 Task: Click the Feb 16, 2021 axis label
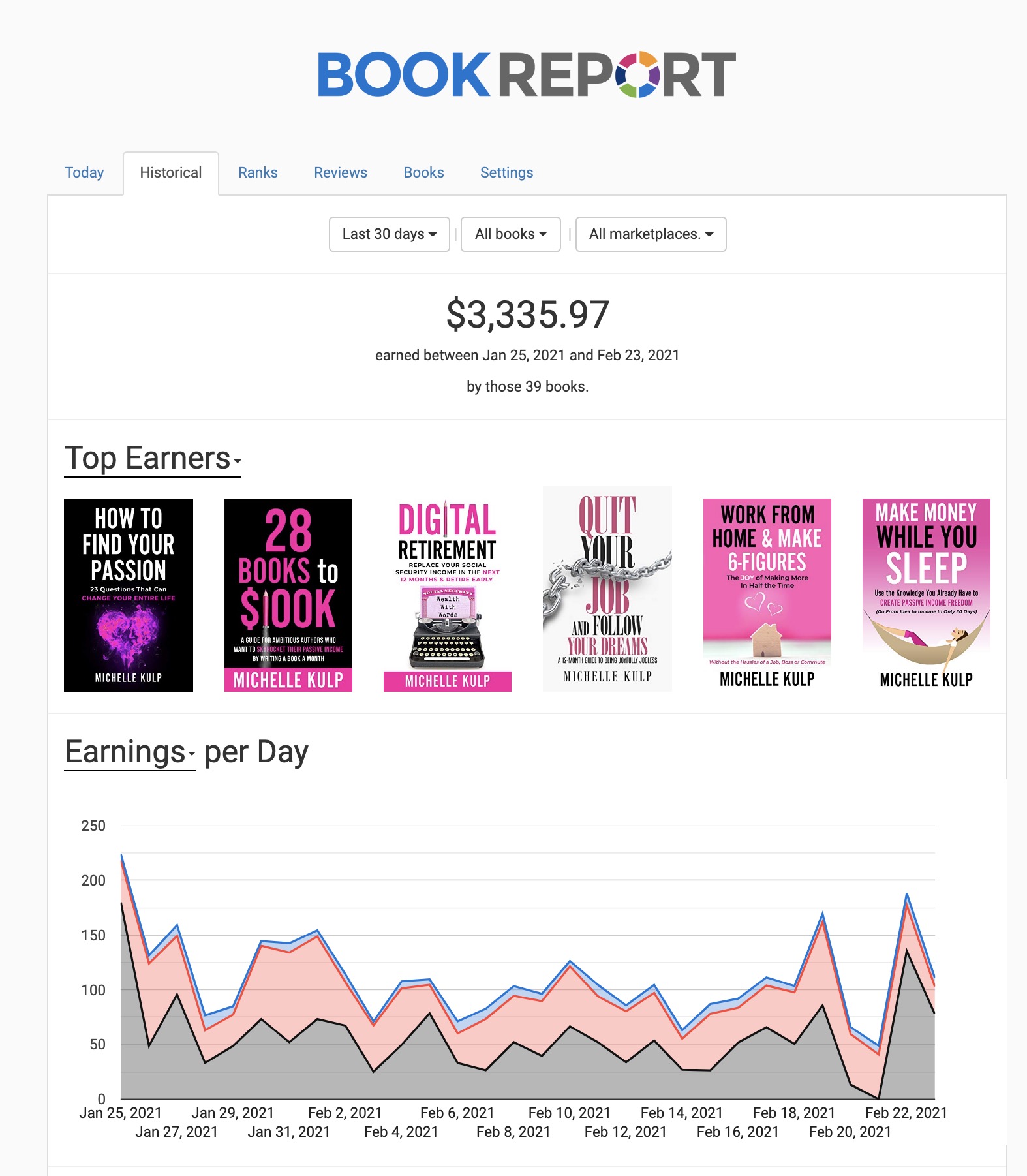pyautogui.click(x=738, y=1132)
